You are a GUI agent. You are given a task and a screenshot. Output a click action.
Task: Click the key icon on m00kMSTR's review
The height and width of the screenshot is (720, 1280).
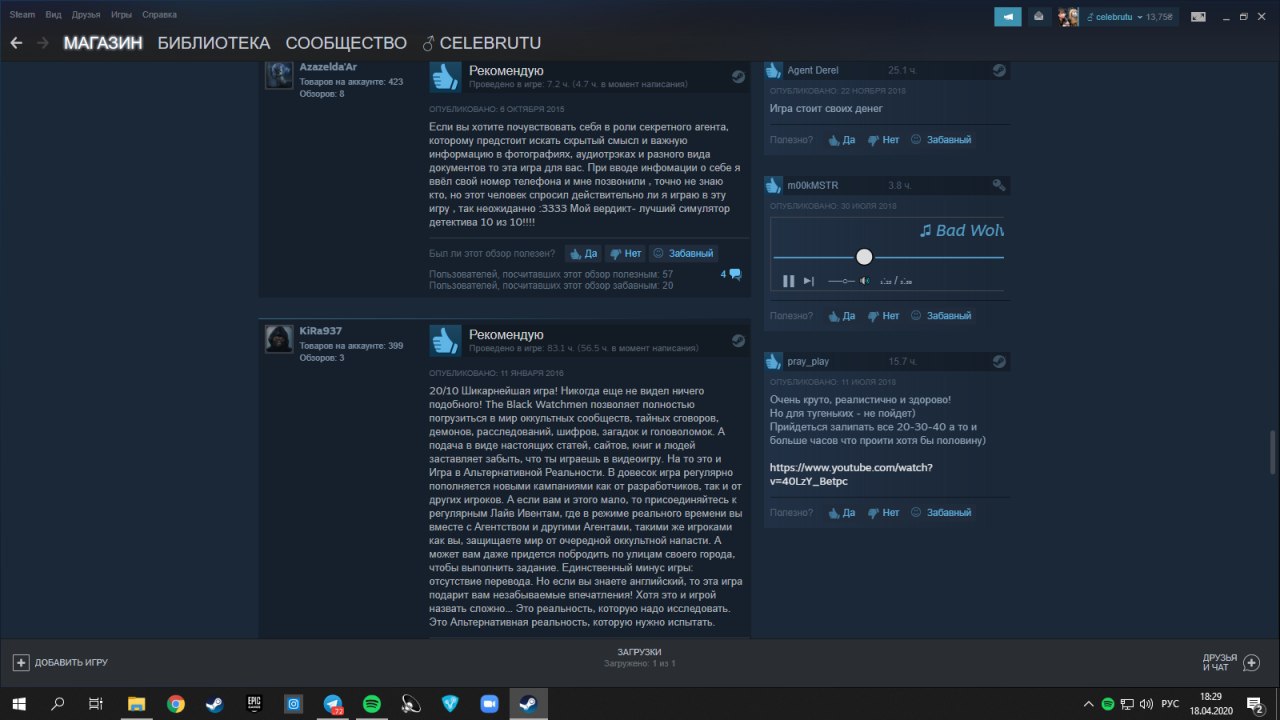pyautogui.click(x=999, y=185)
